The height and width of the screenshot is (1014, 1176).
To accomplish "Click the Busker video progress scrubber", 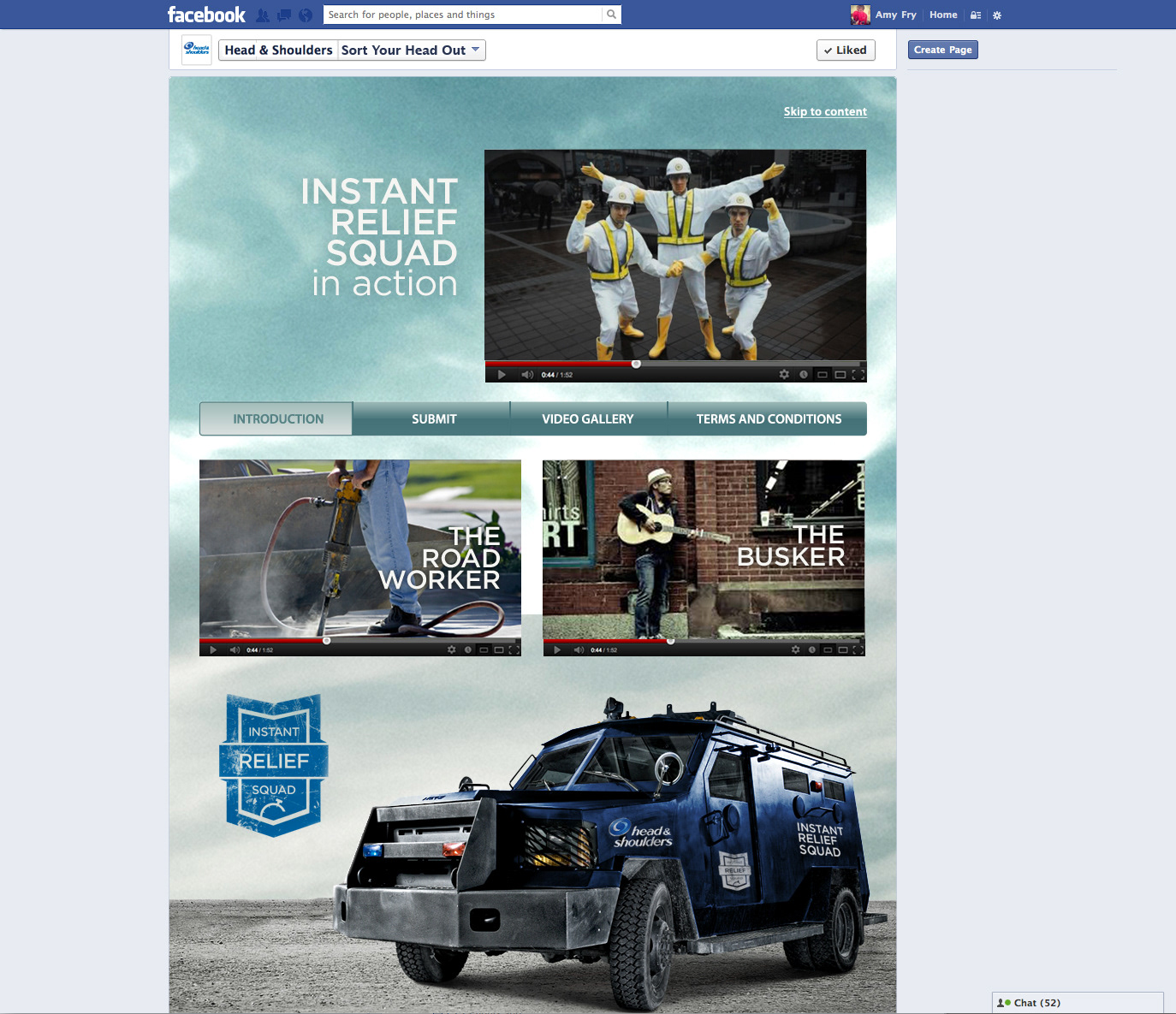I will (670, 640).
